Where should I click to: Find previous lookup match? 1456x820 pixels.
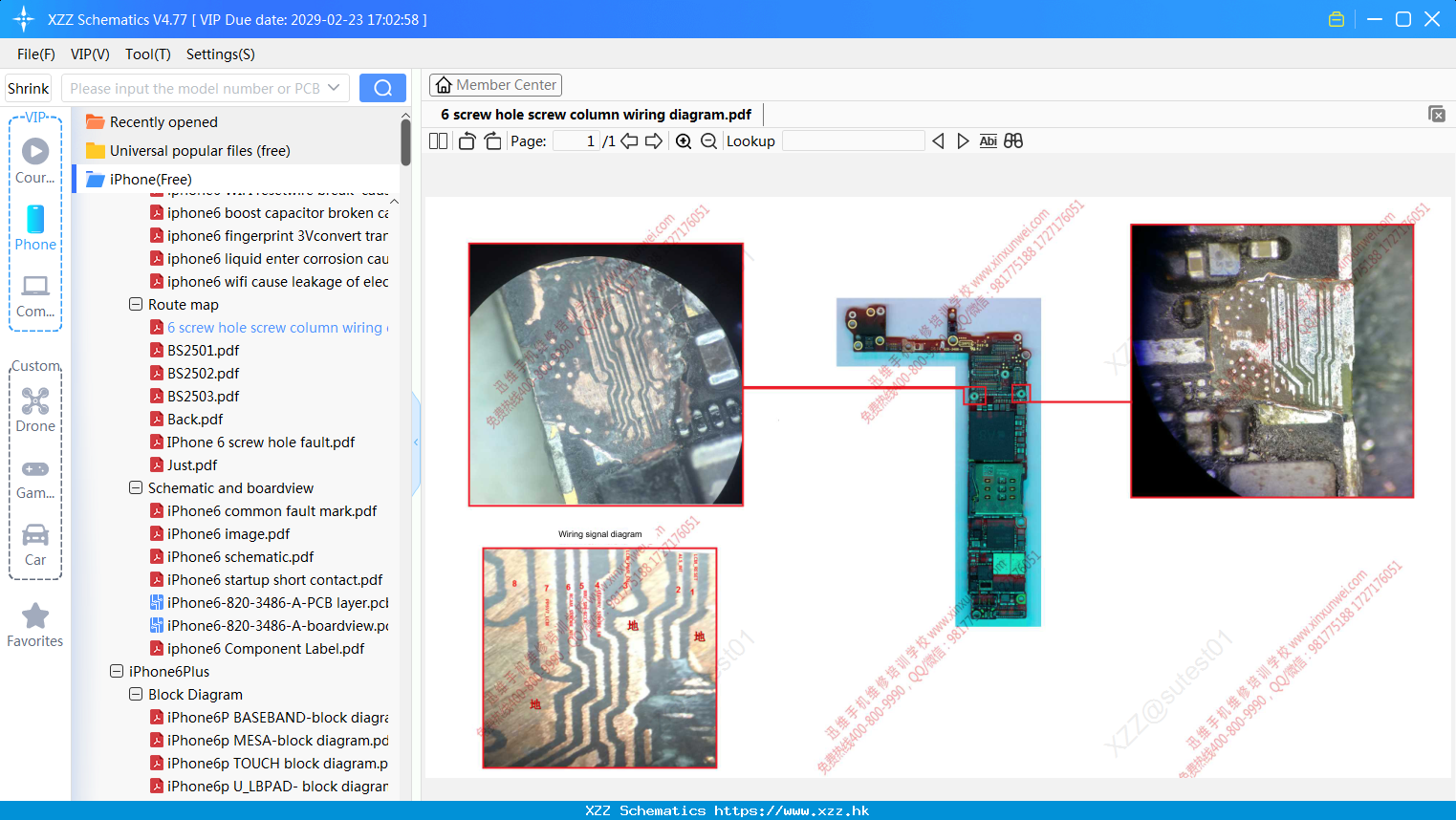point(938,140)
